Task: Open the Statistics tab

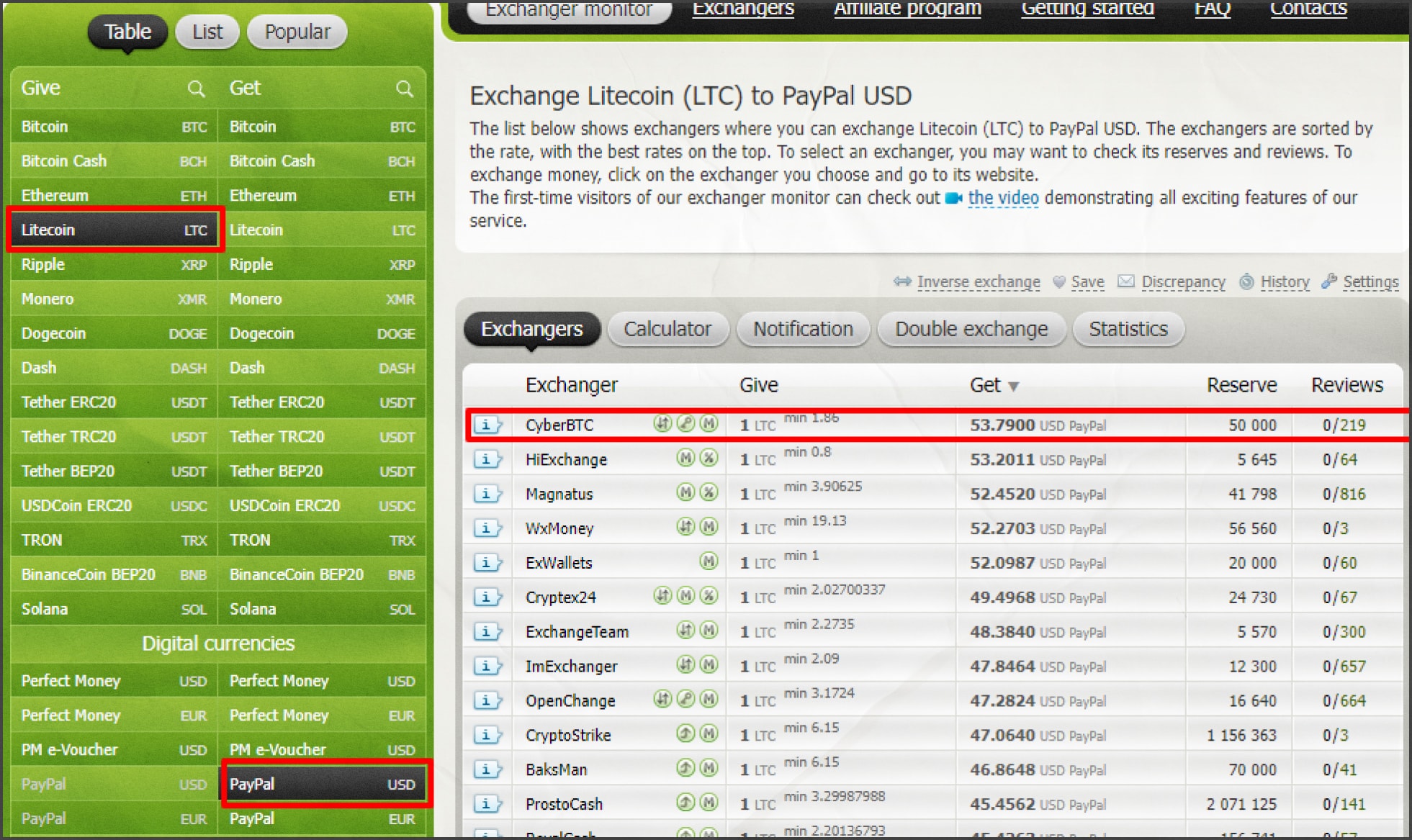Action: [x=1128, y=329]
